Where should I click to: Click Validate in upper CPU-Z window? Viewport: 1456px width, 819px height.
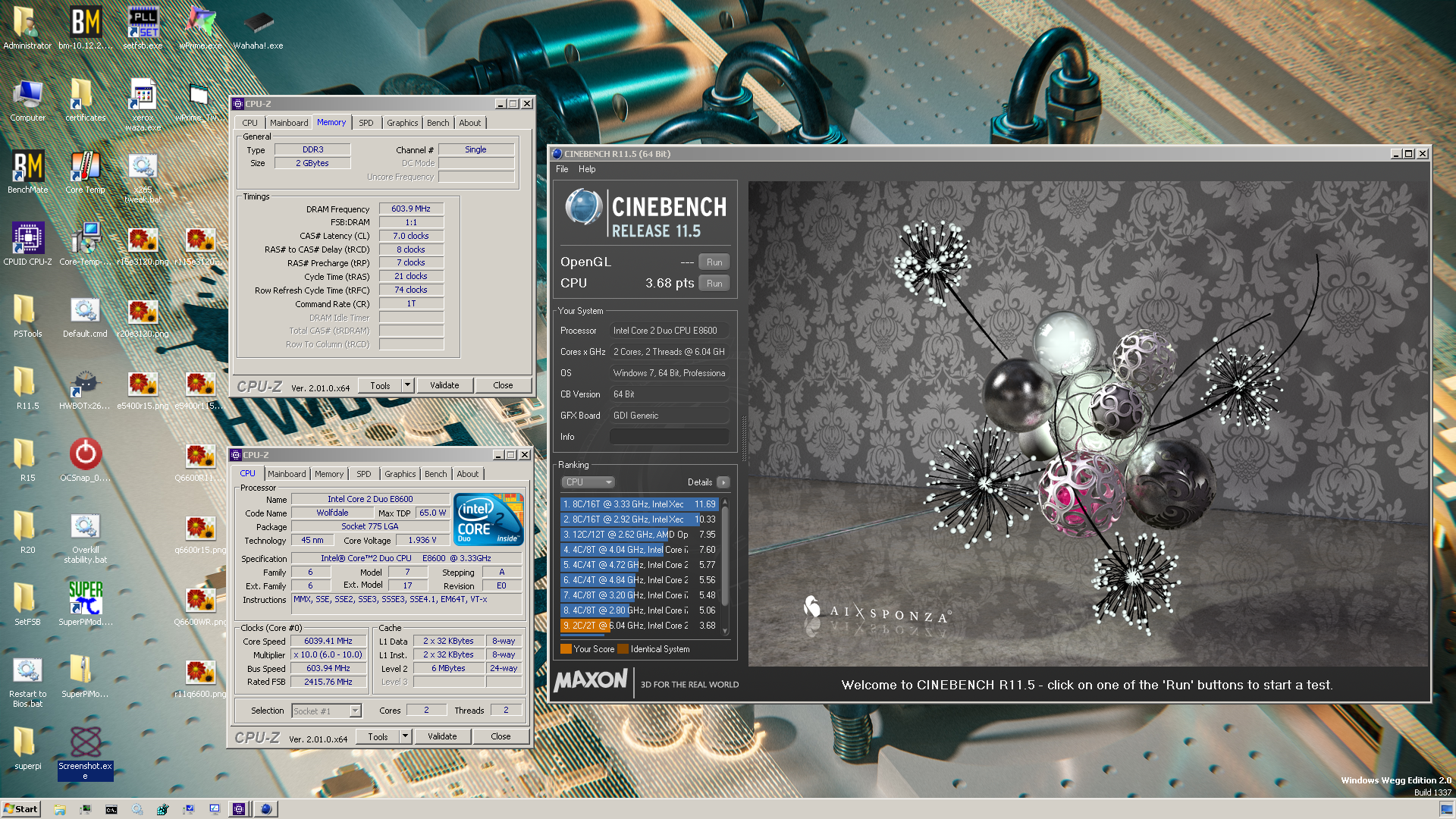[444, 385]
